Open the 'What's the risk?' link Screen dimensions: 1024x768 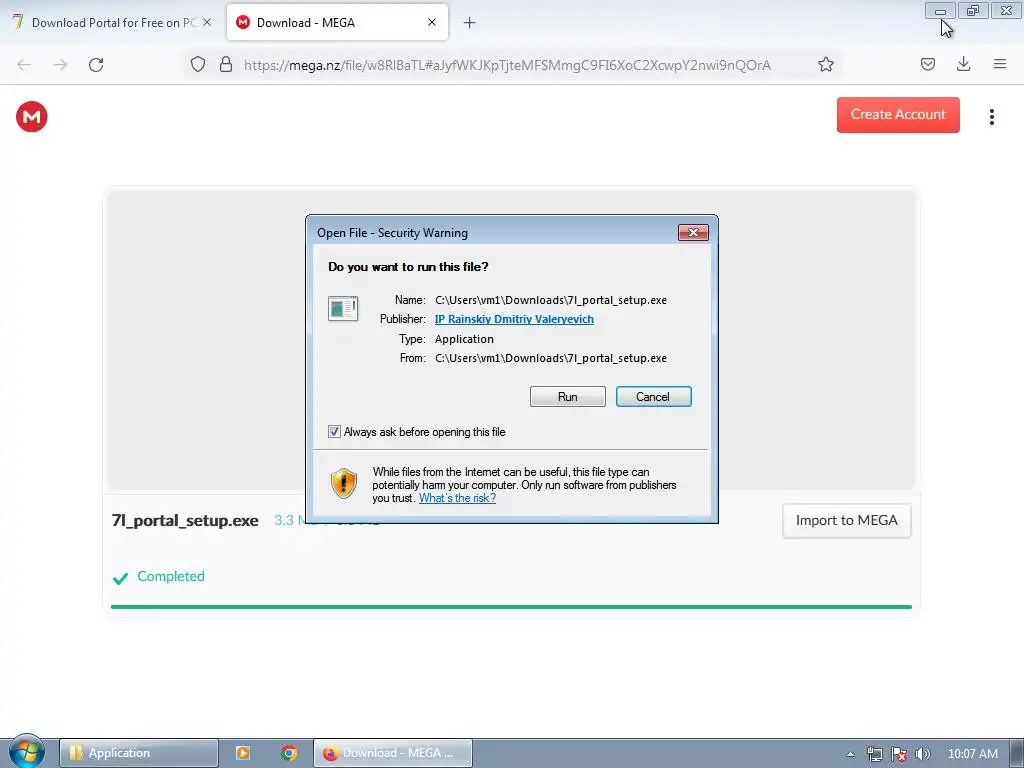pyautogui.click(x=457, y=498)
